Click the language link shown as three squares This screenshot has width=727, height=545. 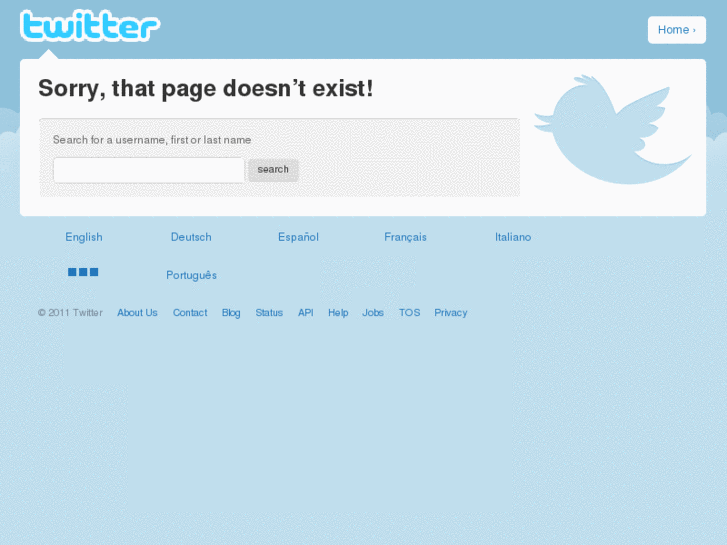(x=83, y=272)
